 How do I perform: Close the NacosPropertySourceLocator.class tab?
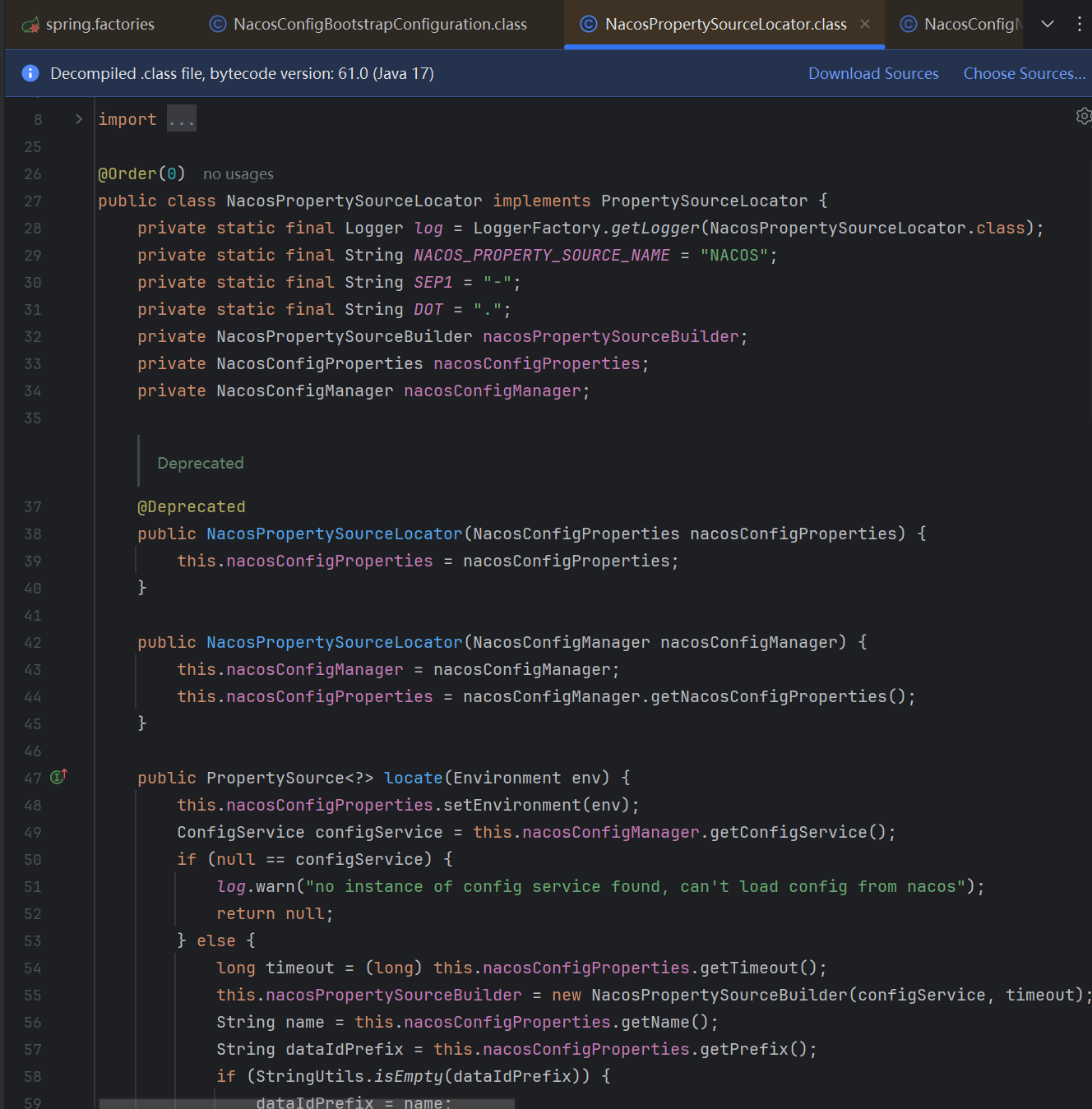click(x=865, y=24)
